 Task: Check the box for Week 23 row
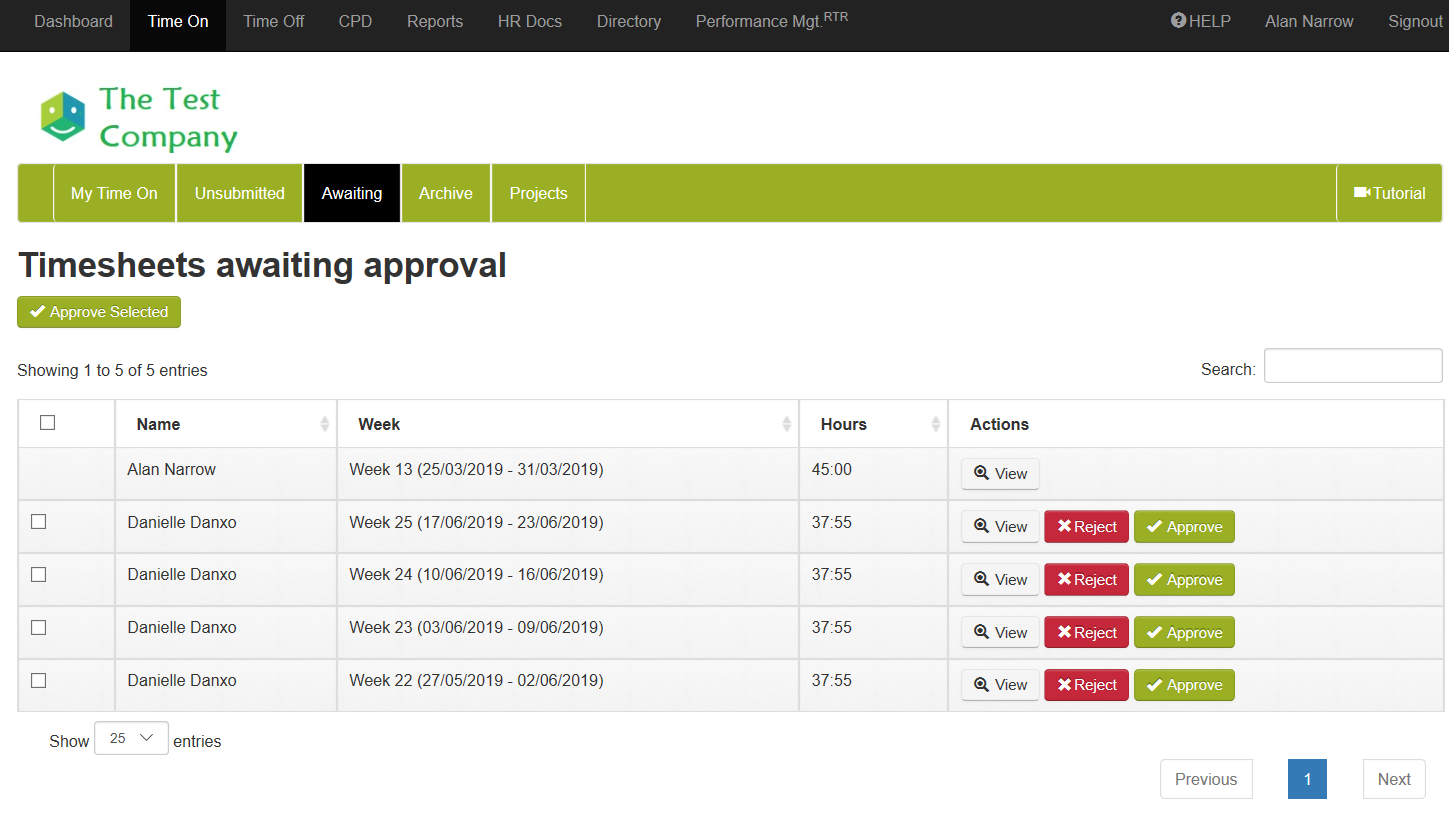coord(39,628)
